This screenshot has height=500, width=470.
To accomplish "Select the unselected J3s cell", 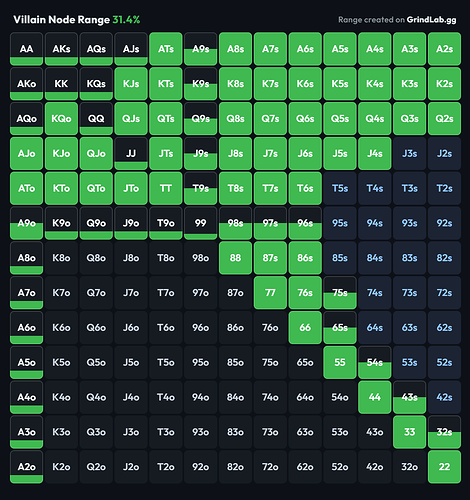I will [409, 153].
